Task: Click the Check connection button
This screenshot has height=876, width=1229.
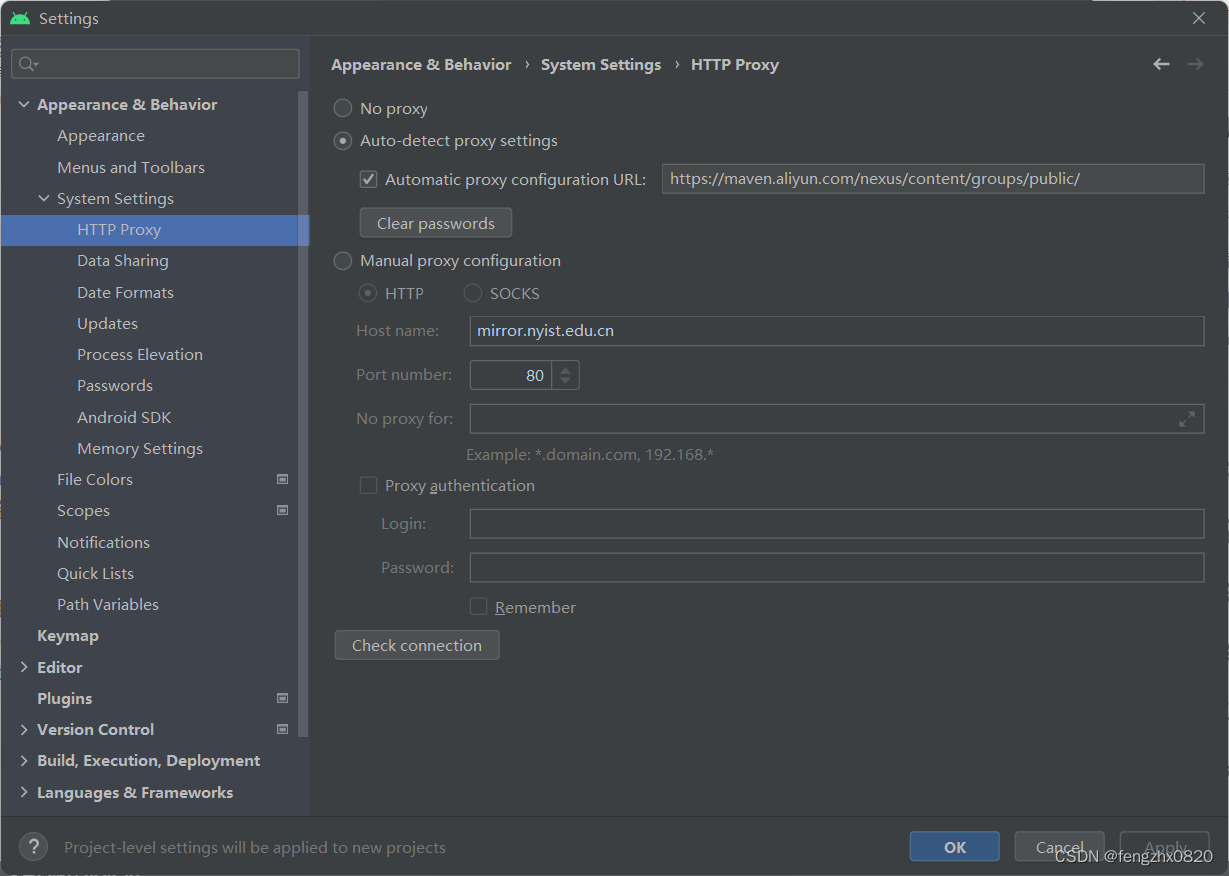Action: (x=417, y=645)
